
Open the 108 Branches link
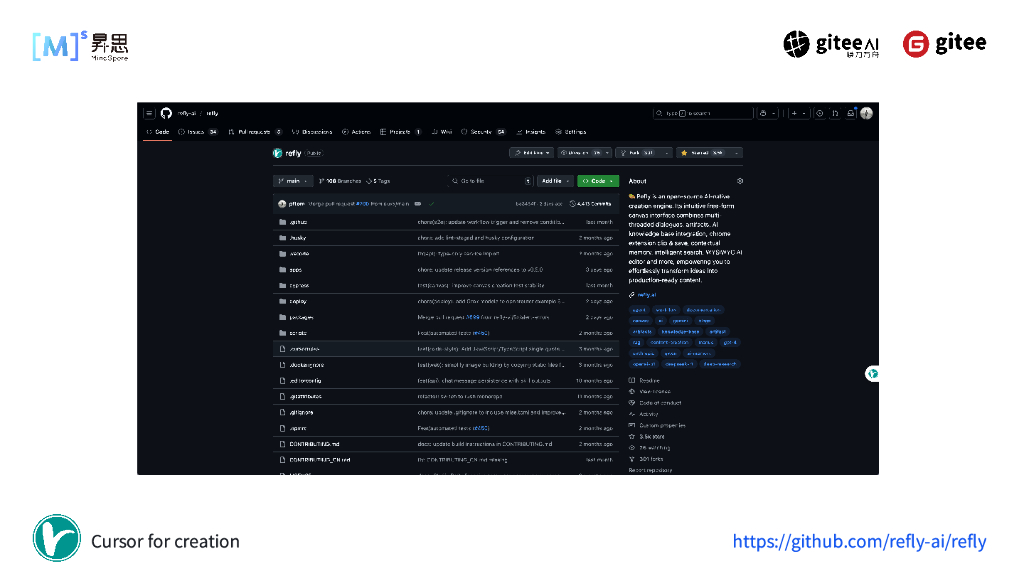pos(340,181)
